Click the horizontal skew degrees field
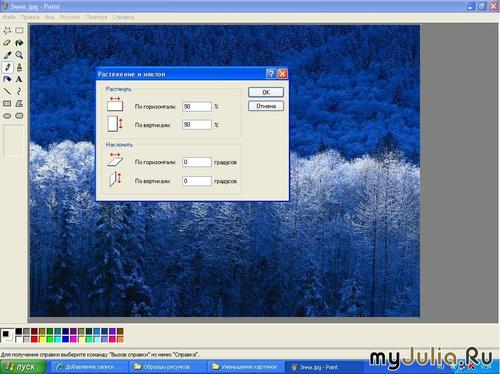Screen dimensions: 500x374 click(x=197, y=162)
